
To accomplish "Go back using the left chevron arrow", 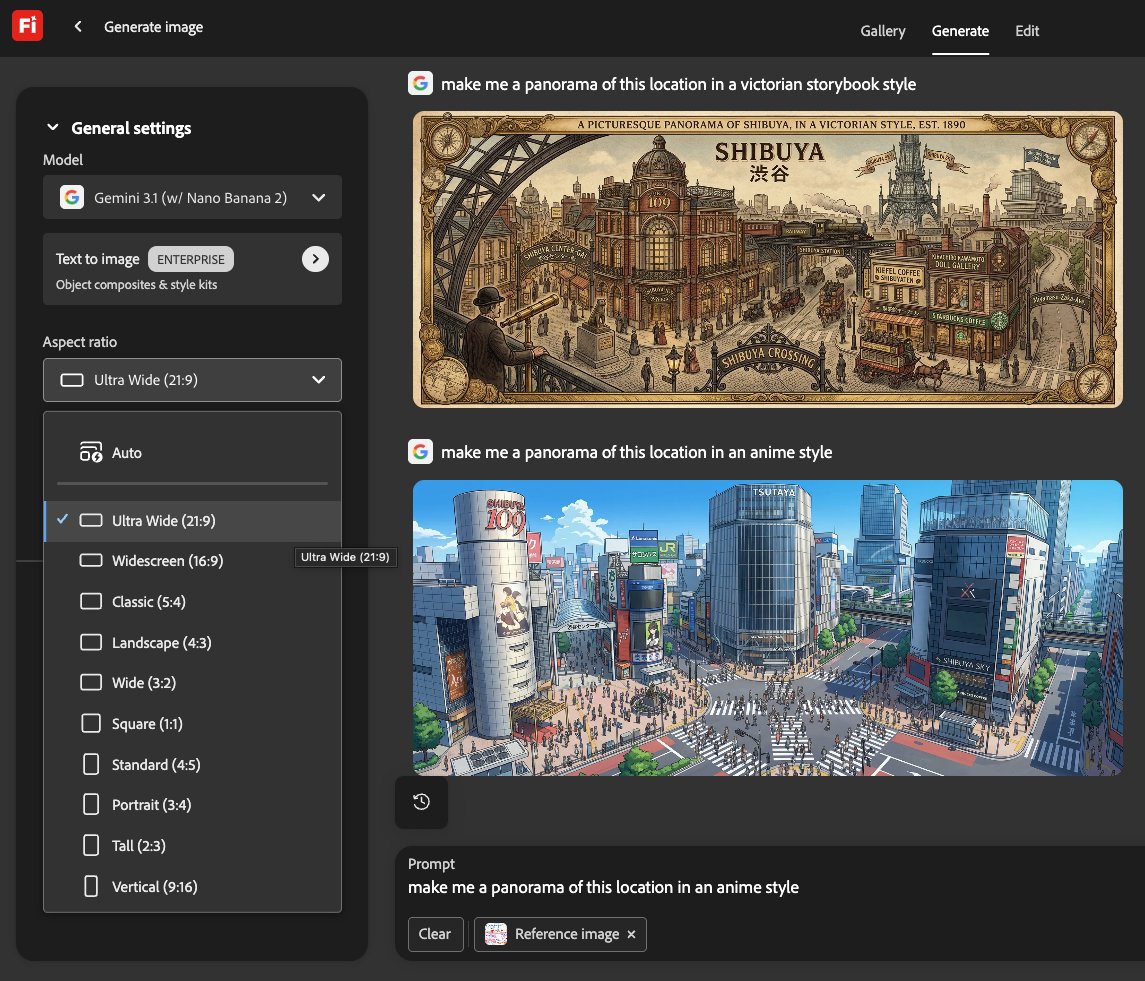I will (78, 27).
